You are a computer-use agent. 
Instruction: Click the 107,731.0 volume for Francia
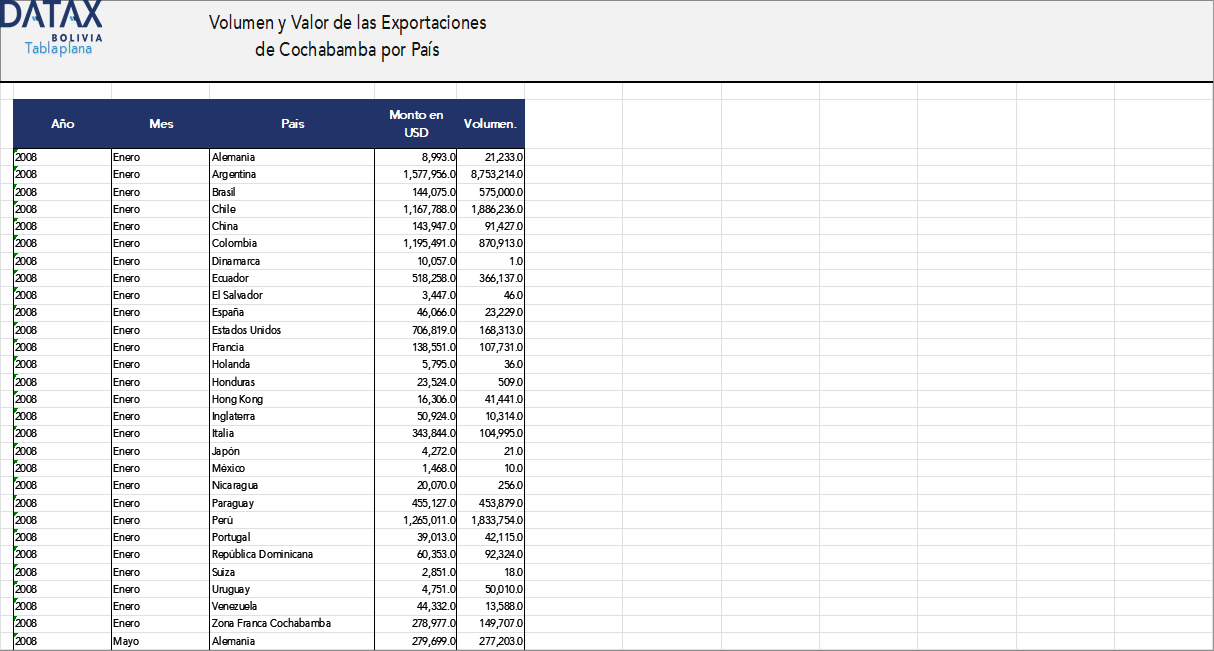click(x=491, y=347)
